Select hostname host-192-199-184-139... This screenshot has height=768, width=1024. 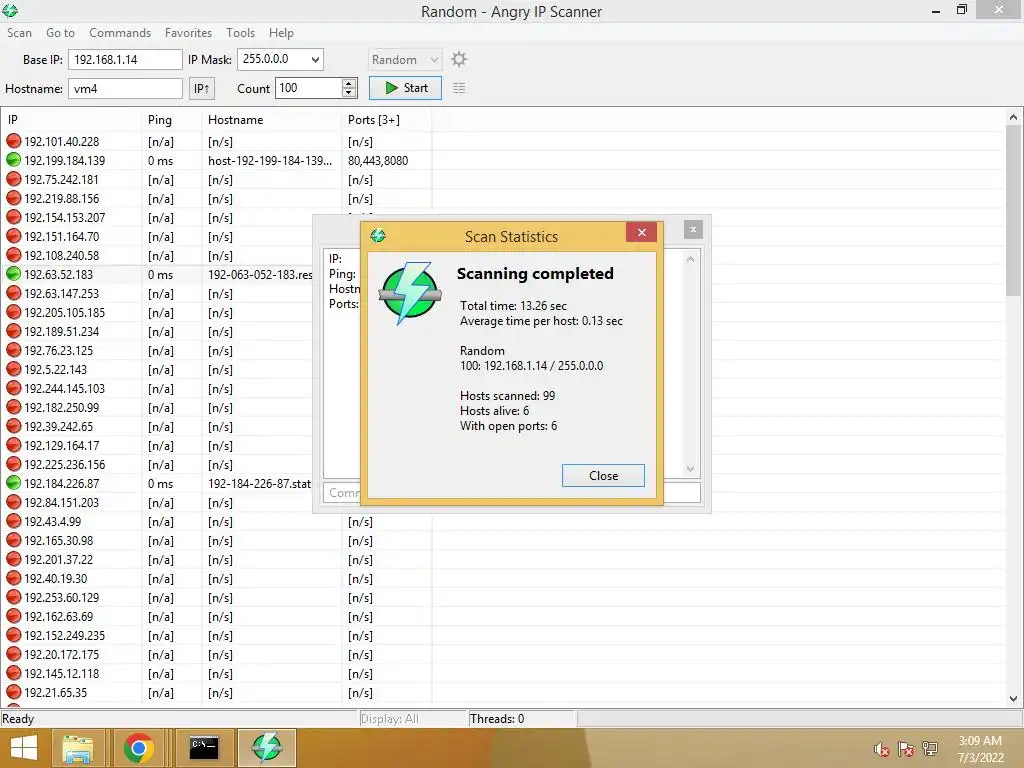(x=270, y=161)
